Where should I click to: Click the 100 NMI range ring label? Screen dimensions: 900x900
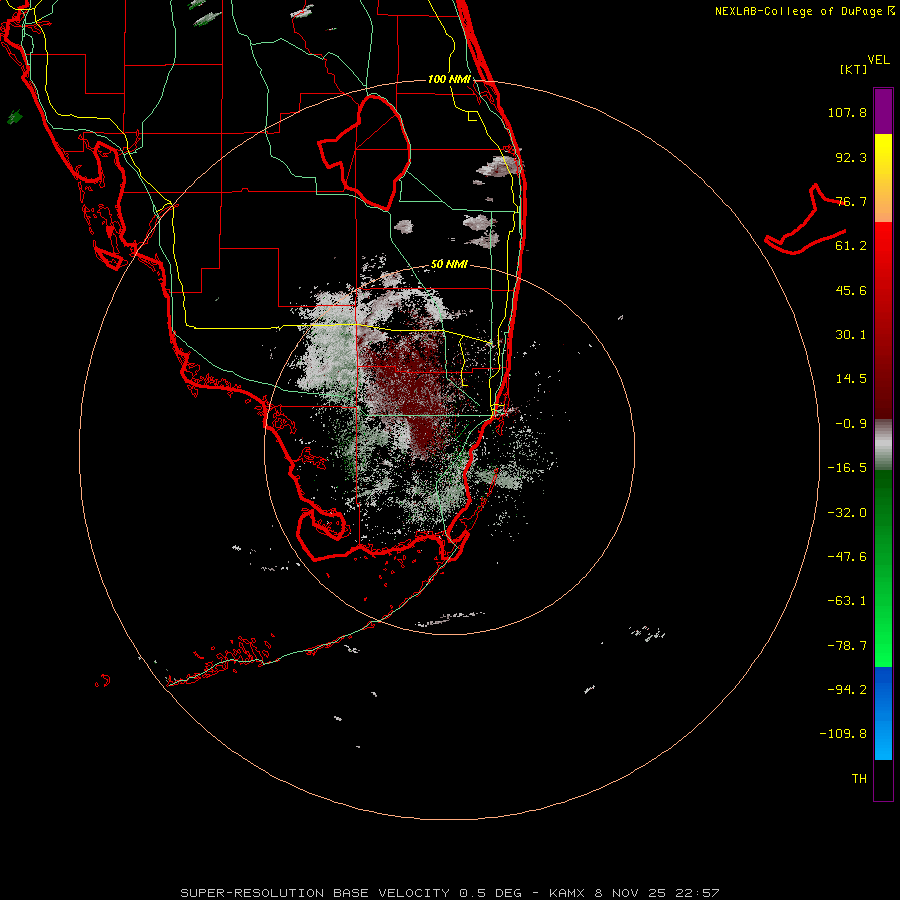pyautogui.click(x=449, y=79)
